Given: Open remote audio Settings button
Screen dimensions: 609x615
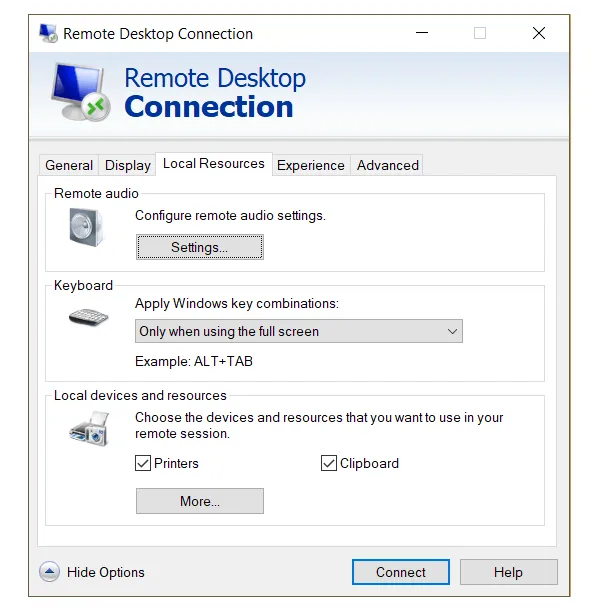Looking at the screenshot, I should tap(200, 247).
